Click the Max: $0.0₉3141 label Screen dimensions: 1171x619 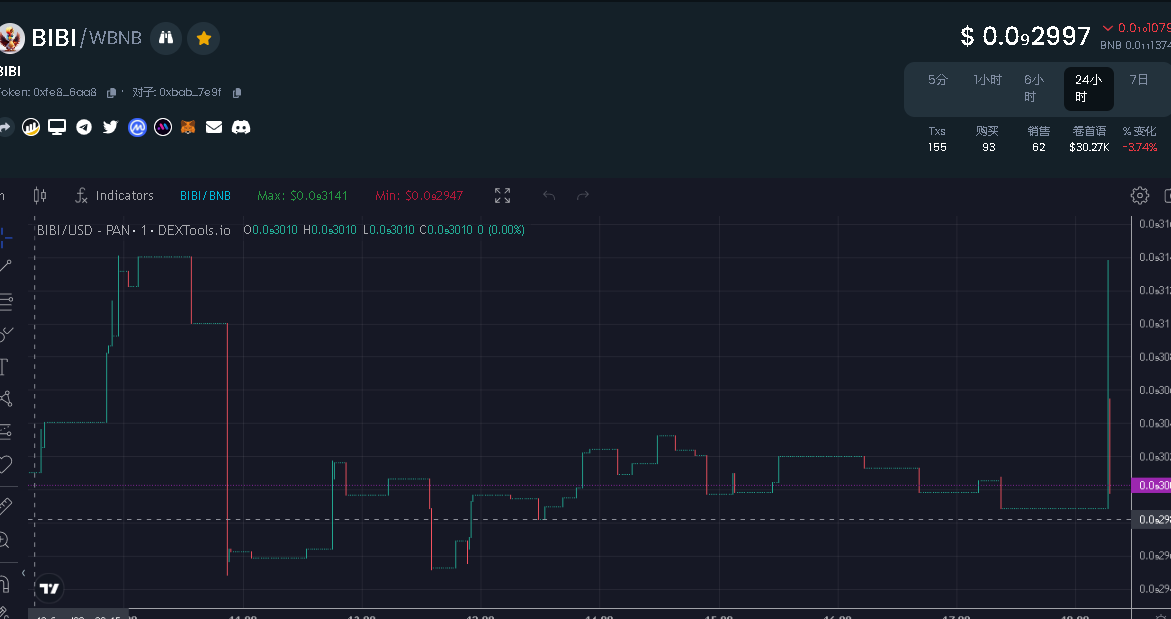coord(302,196)
